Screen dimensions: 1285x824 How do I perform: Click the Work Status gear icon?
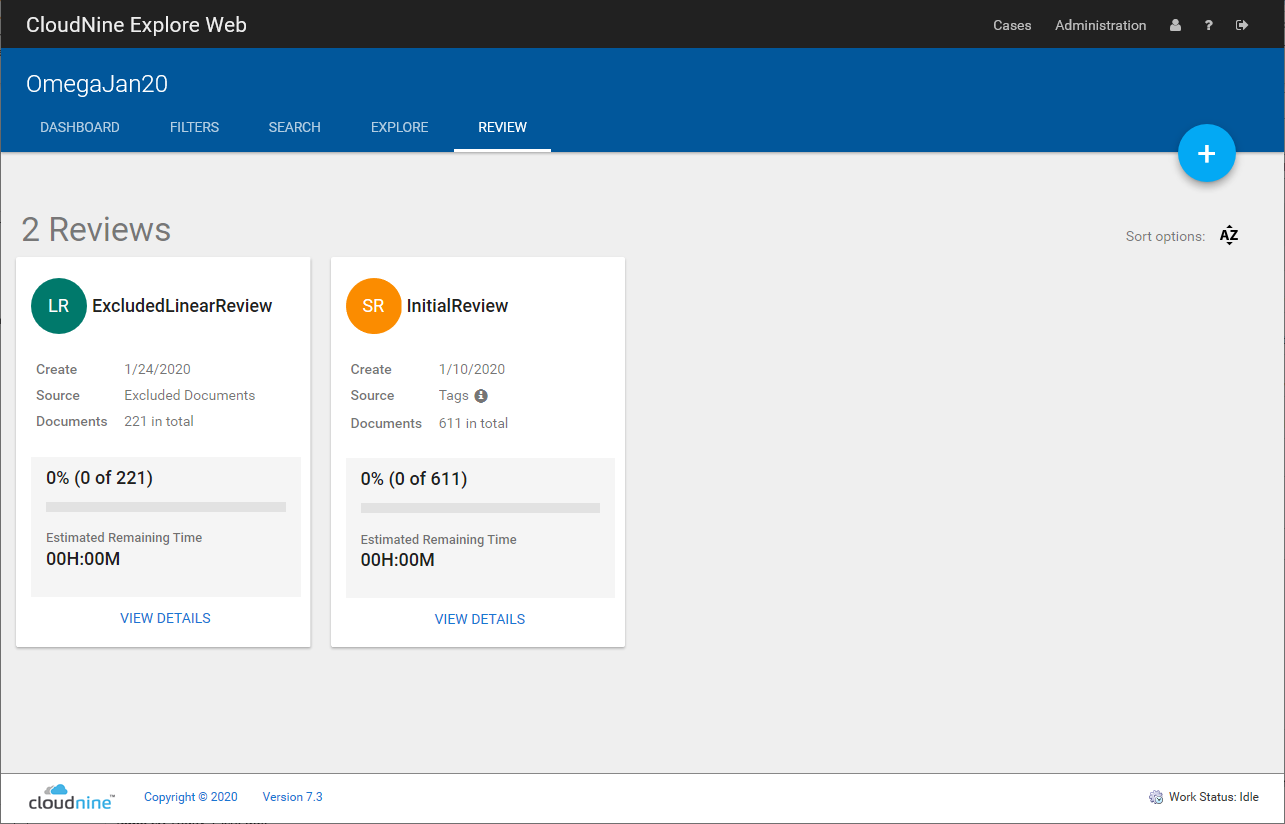[x=1156, y=797]
